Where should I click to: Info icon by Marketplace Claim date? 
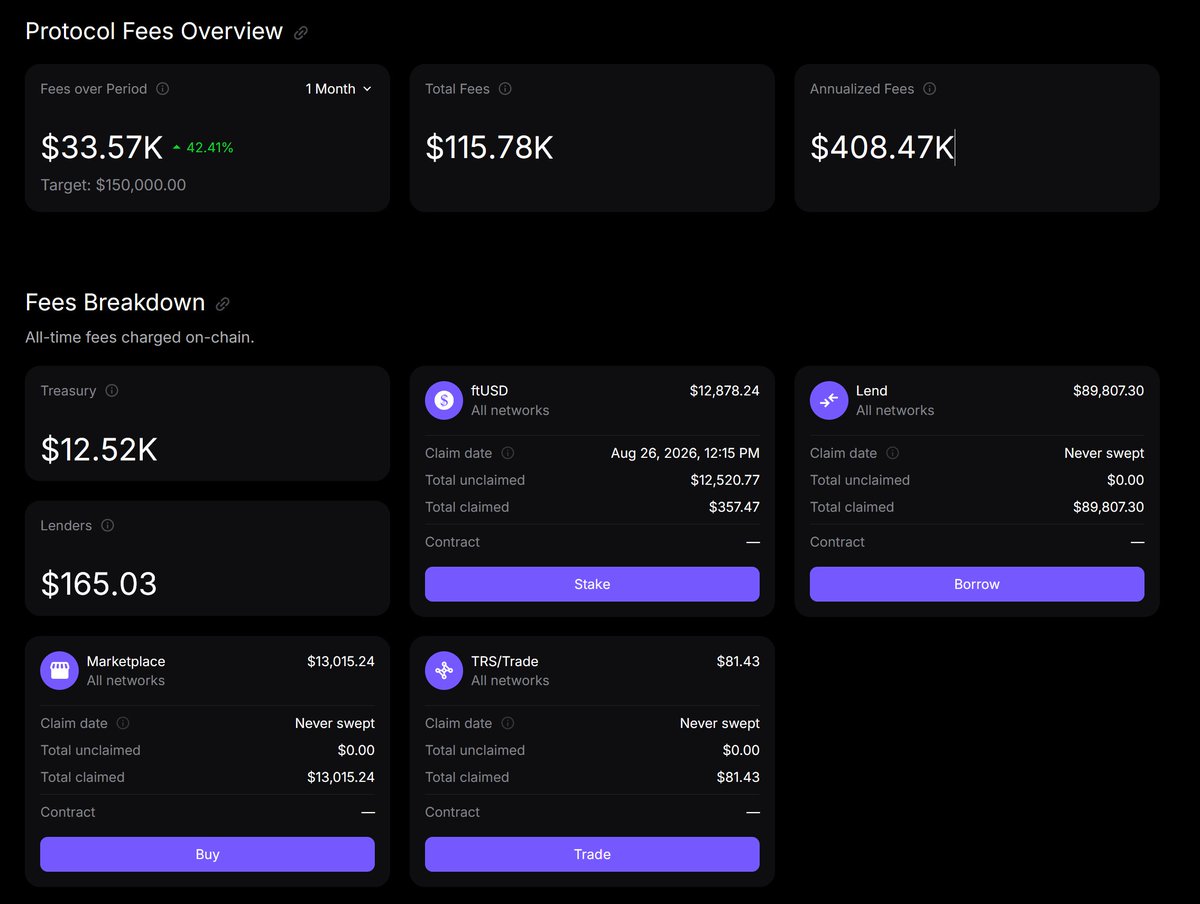click(x=123, y=723)
